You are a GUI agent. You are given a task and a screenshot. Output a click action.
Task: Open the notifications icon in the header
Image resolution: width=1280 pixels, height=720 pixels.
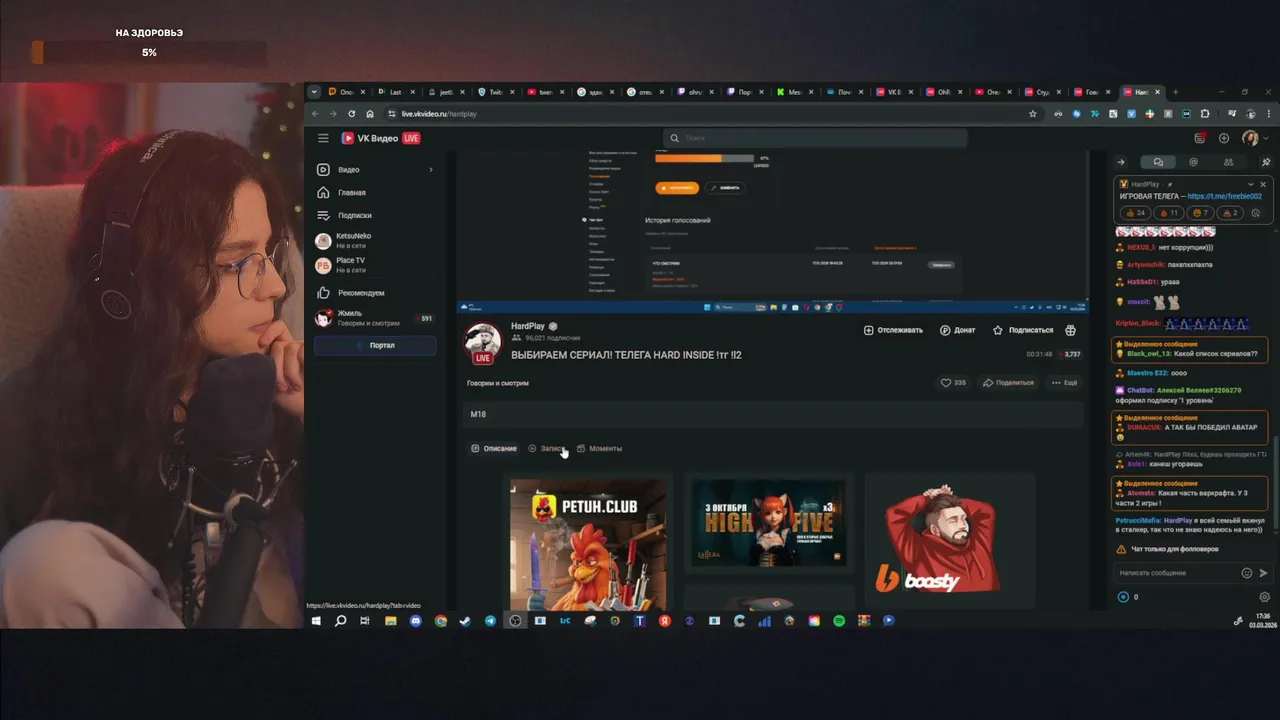(1200, 138)
